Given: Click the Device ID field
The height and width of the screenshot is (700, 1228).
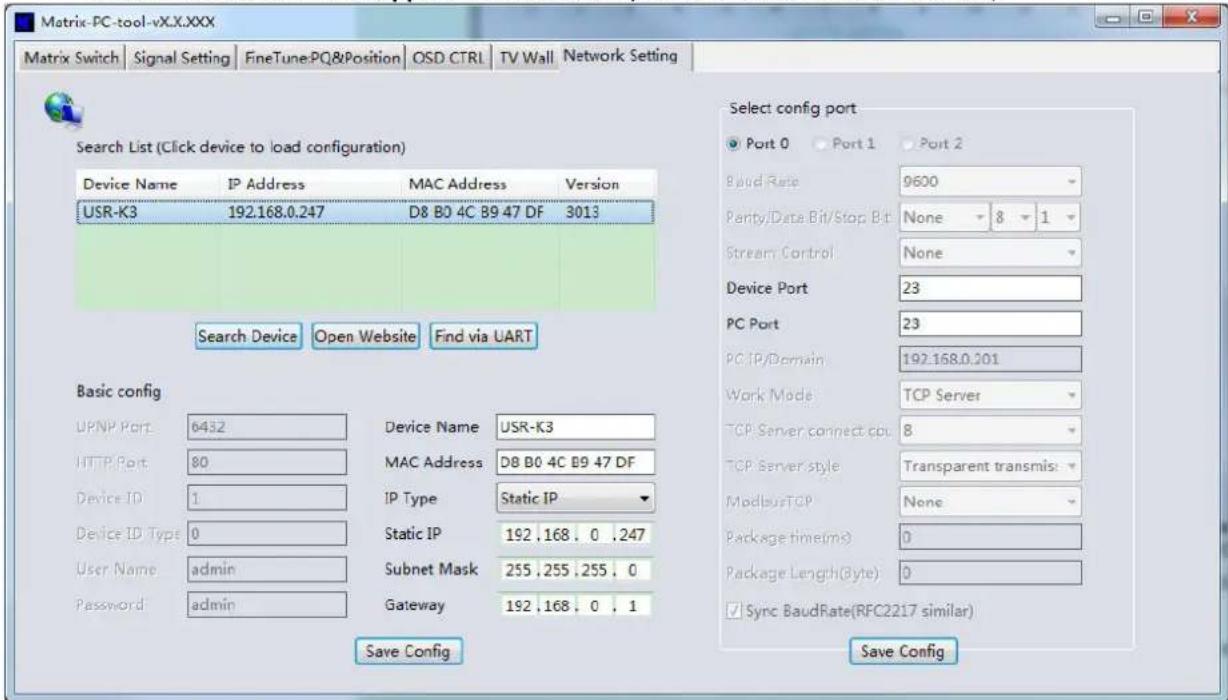Looking at the screenshot, I should [266, 498].
